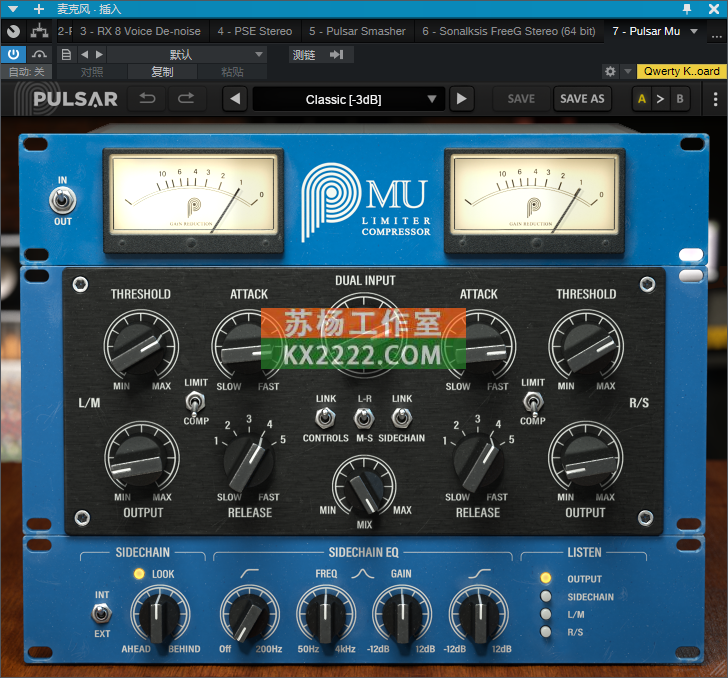Click the 复制 copy button
Image resolution: width=728 pixels, height=678 pixels.
click(162, 72)
